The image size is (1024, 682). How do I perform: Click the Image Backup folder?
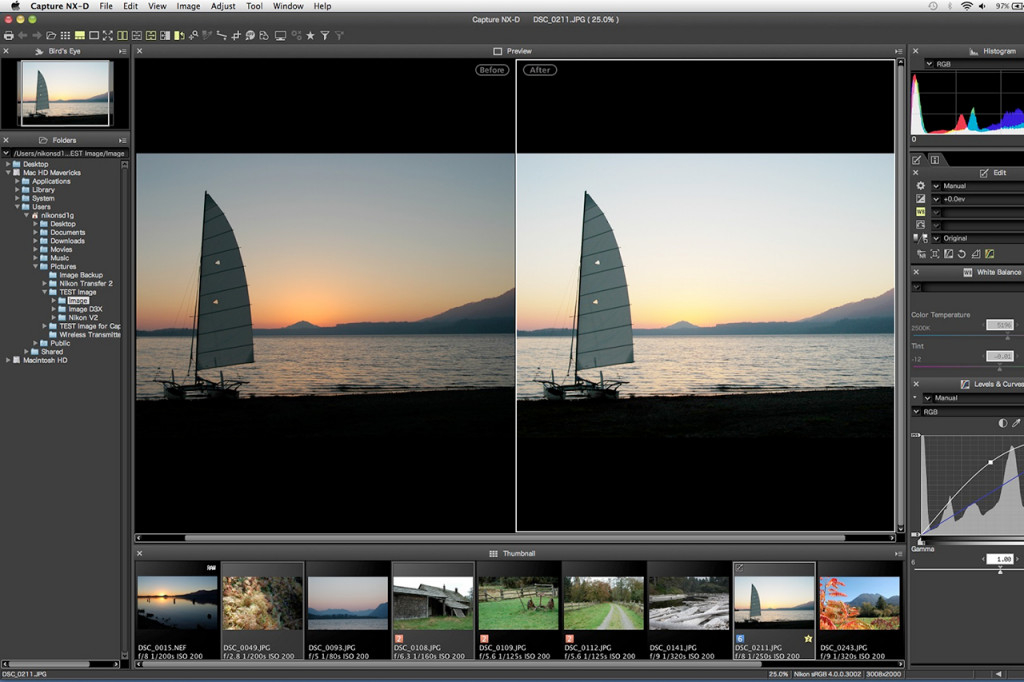pyautogui.click(x=80, y=275)
